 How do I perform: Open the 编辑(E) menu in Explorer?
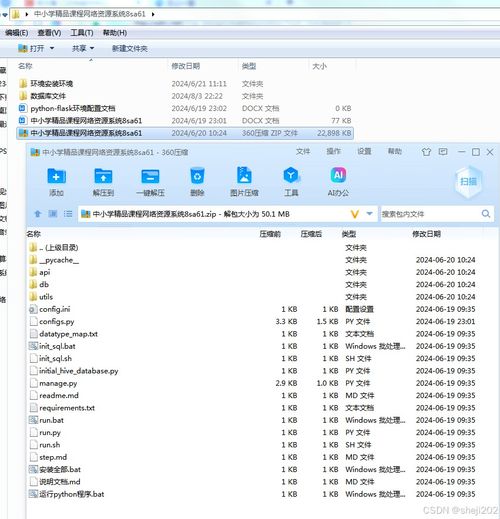click(17, 33)
